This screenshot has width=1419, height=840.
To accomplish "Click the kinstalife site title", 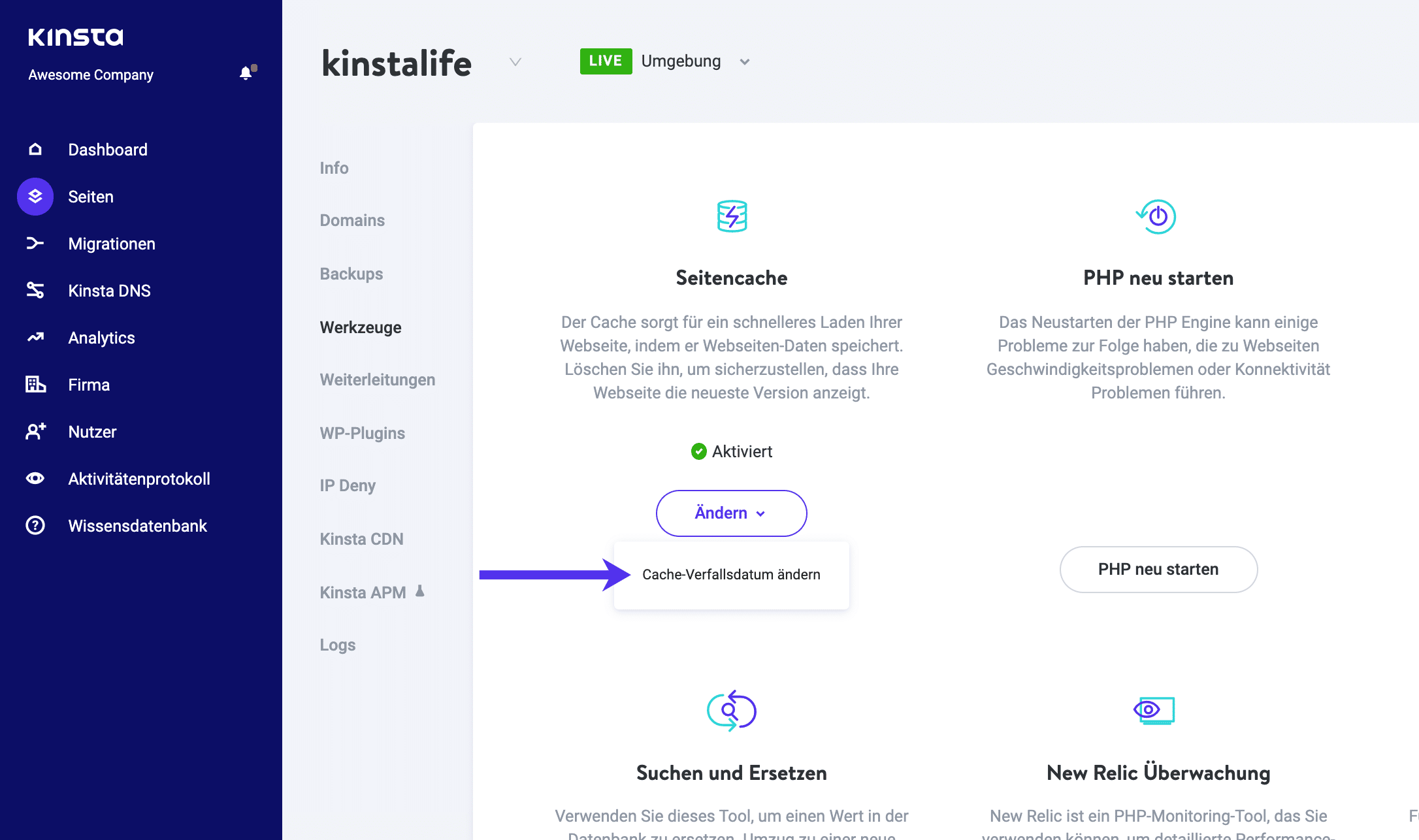I will [x=397, y=63].
